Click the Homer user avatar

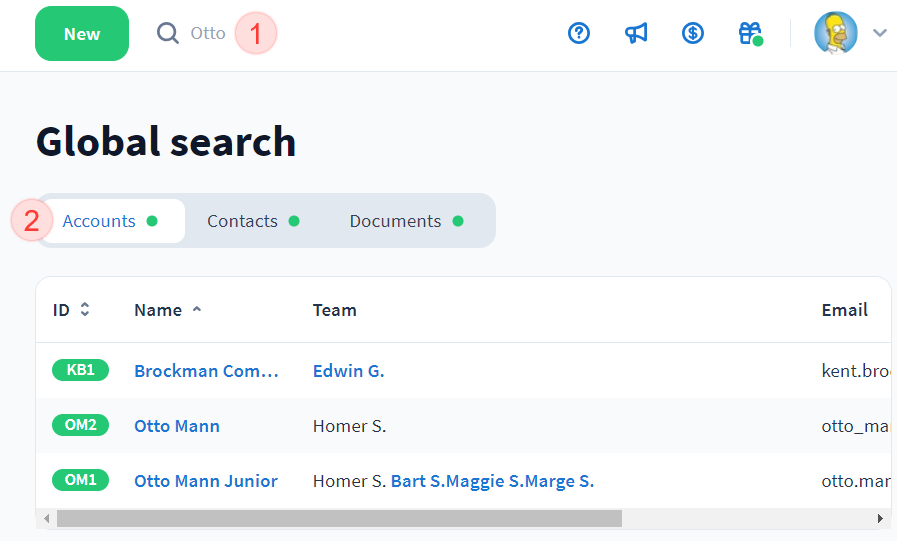click(835, 33)
